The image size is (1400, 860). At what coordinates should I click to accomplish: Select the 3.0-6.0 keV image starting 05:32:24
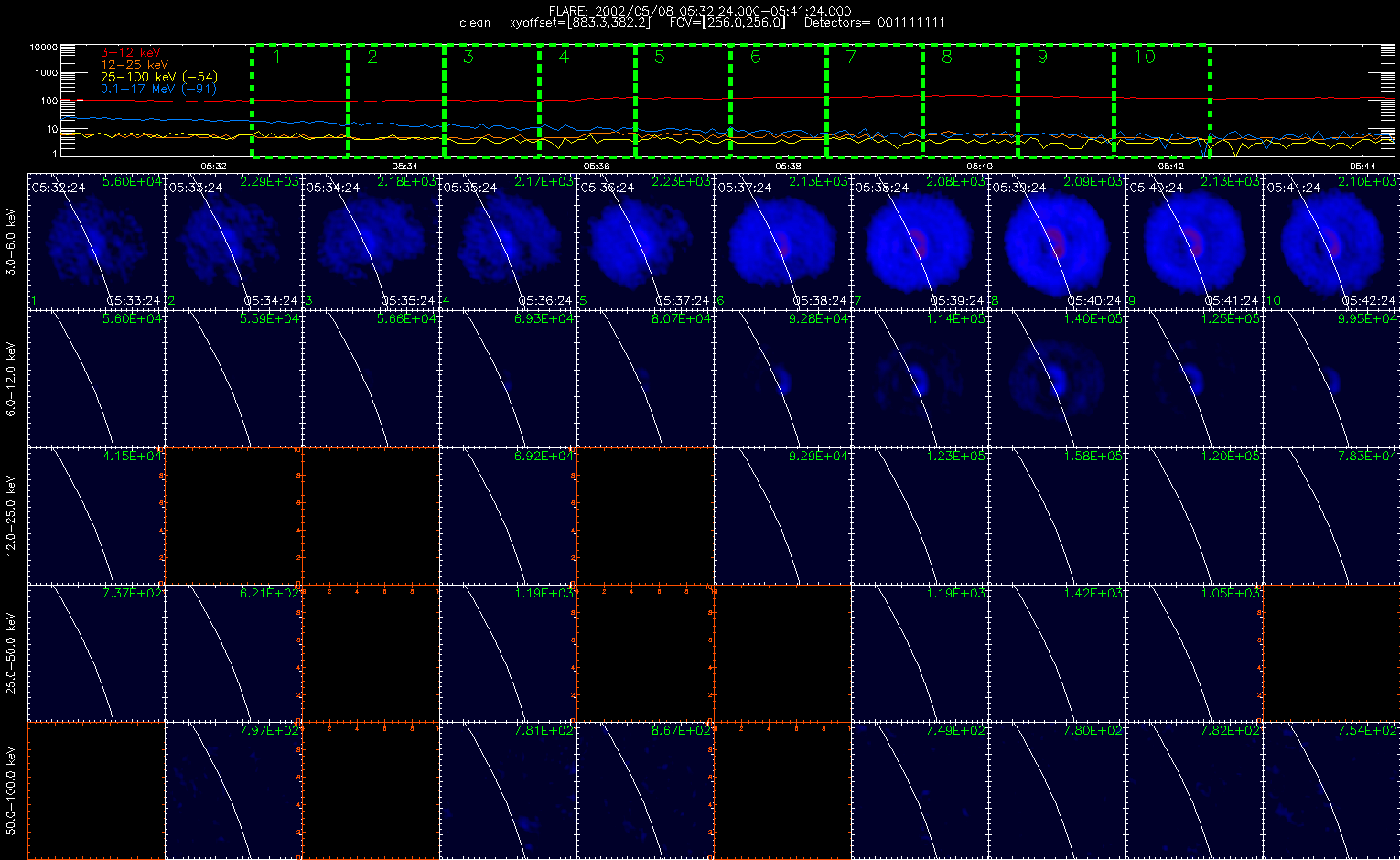click(96, 241)
